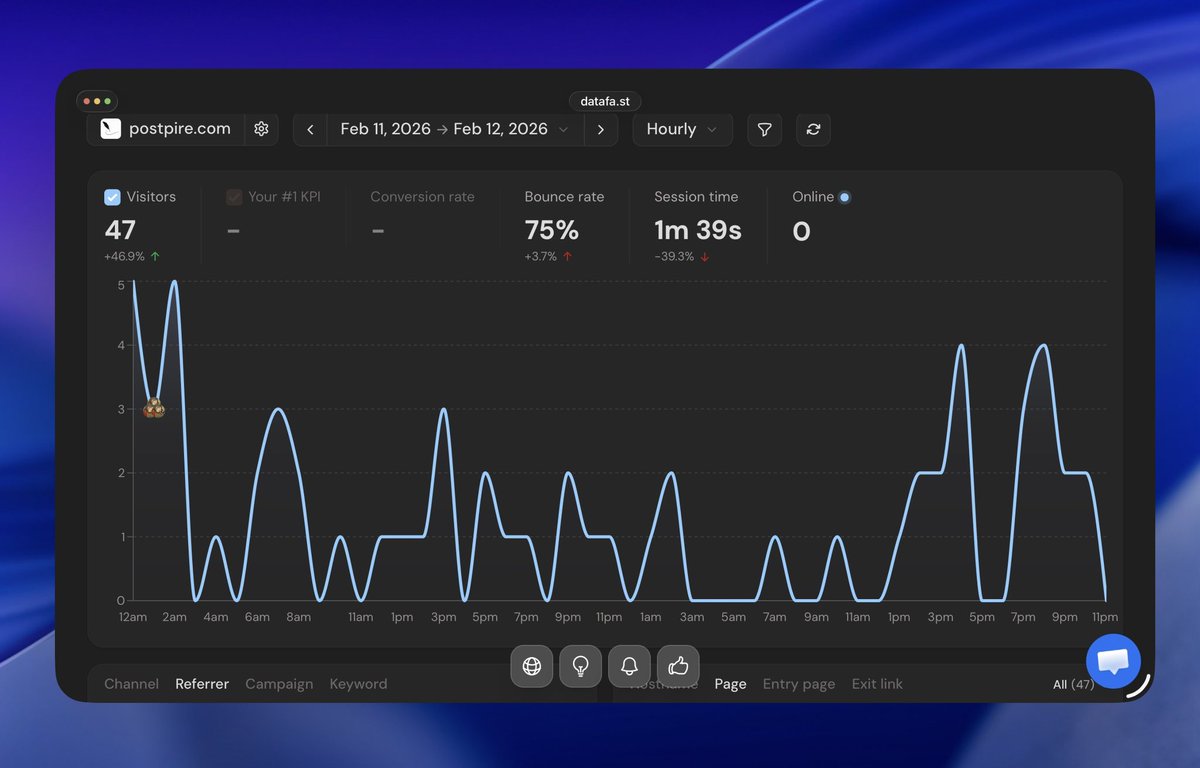Open the date range Feb 11 – Feb 12 dropdown

(x=455, y=129)
